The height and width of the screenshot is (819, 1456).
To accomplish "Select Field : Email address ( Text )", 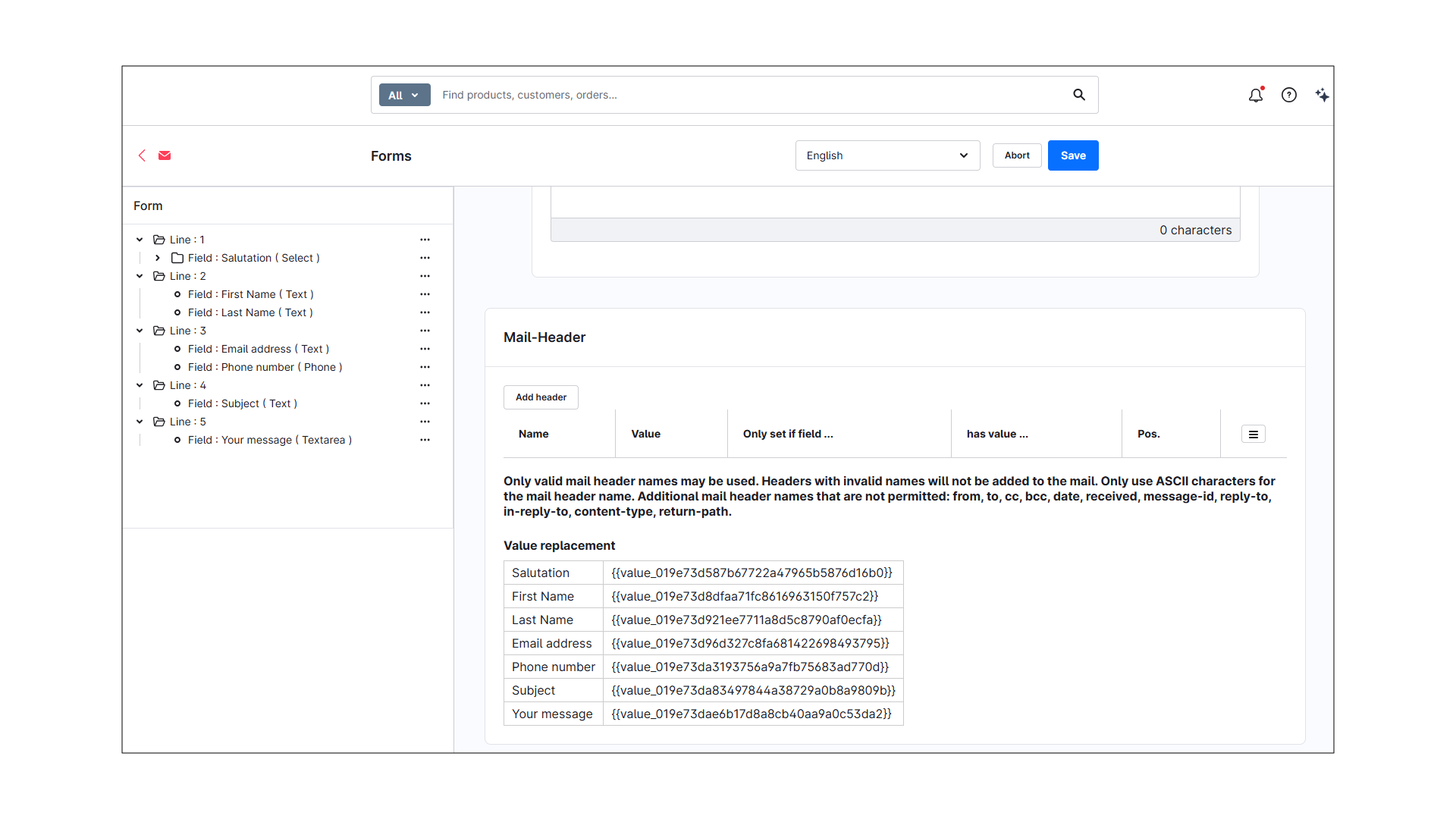I will [x=259, y=349].
